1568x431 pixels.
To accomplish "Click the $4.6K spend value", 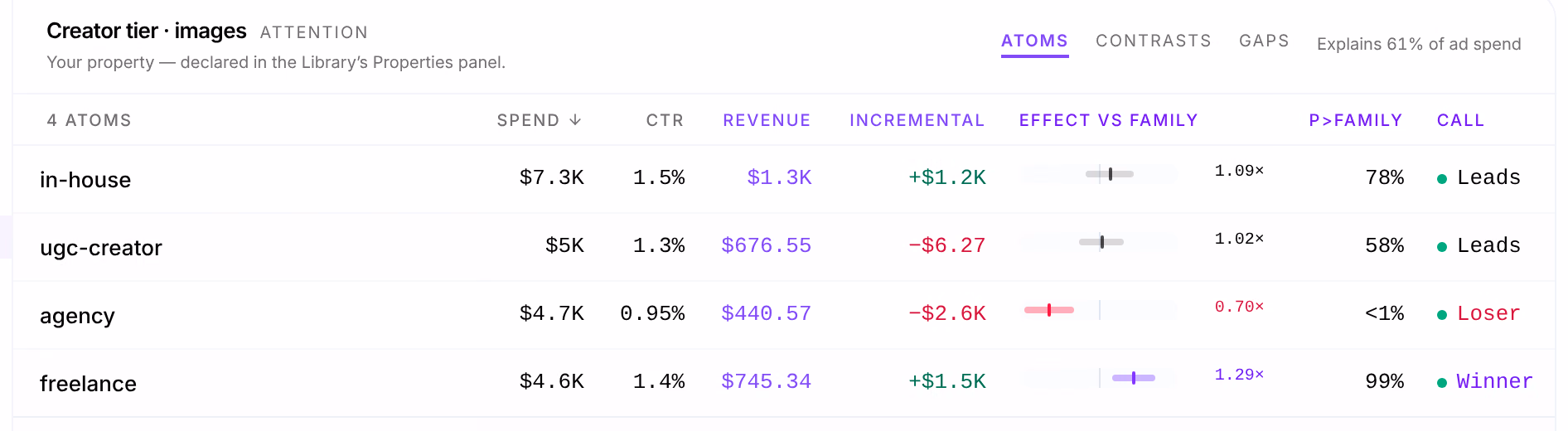I will tap(552, 381).
